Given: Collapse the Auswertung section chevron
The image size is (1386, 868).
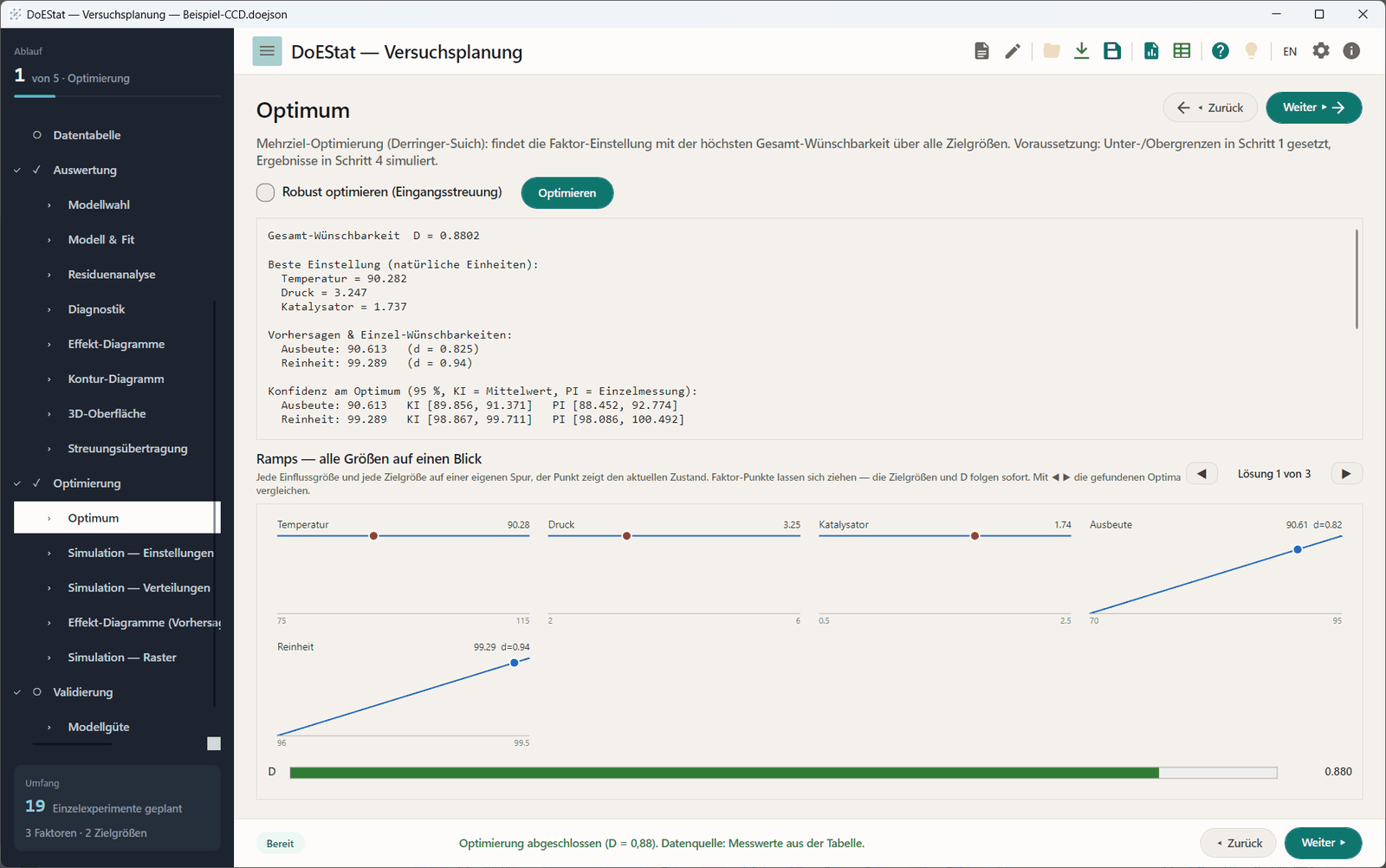Looking at the screenshot, I should click(17, 171).
